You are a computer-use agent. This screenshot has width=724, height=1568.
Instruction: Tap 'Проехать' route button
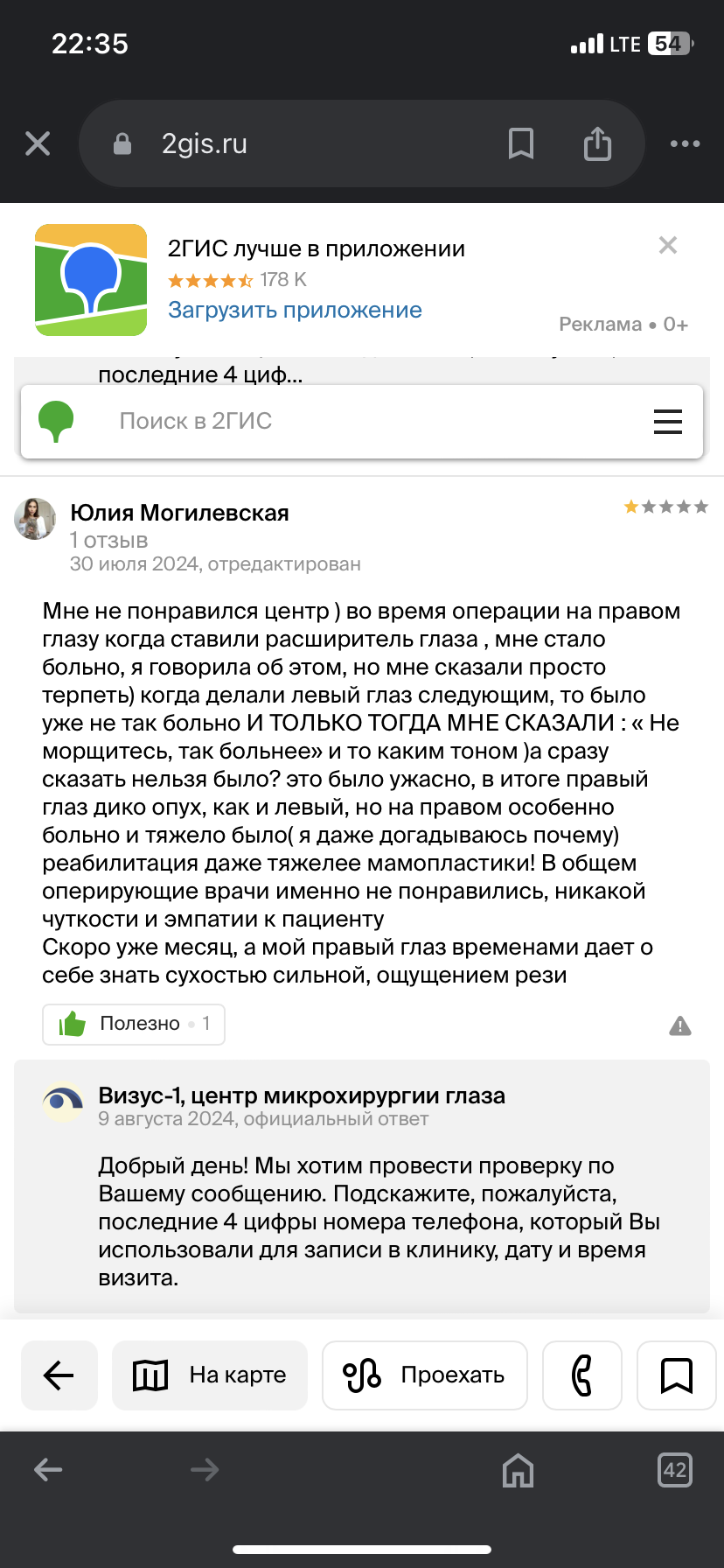(425, 1375)
